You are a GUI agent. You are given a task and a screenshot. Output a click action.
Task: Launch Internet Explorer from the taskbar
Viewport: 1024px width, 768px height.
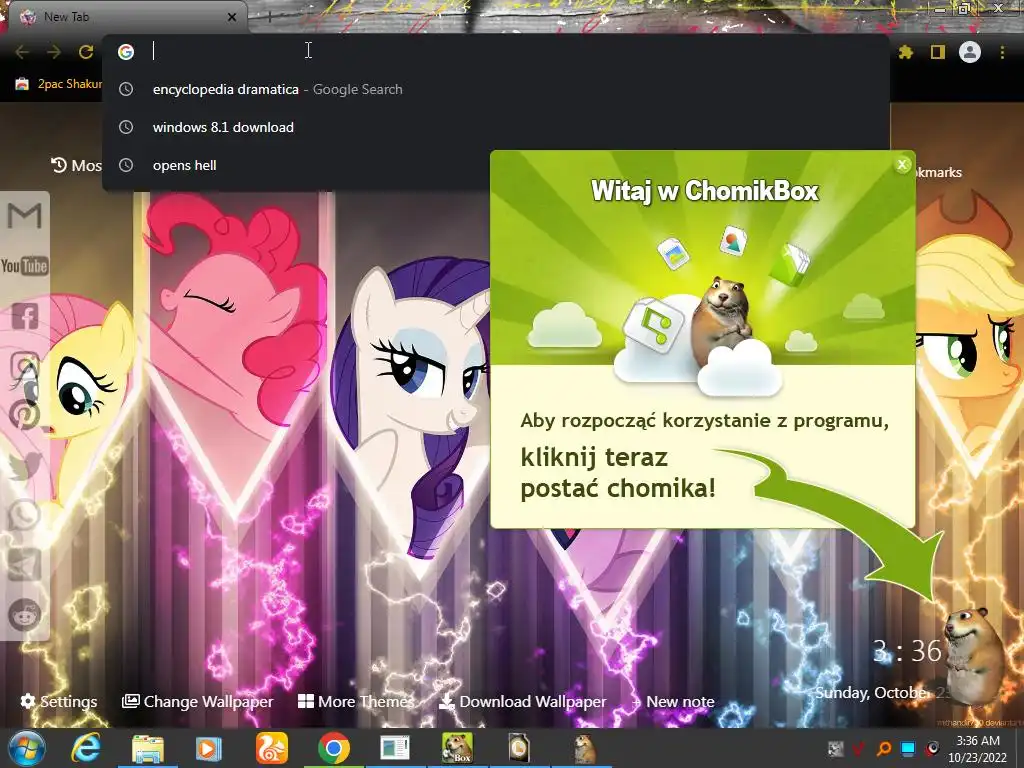point(86,748)
